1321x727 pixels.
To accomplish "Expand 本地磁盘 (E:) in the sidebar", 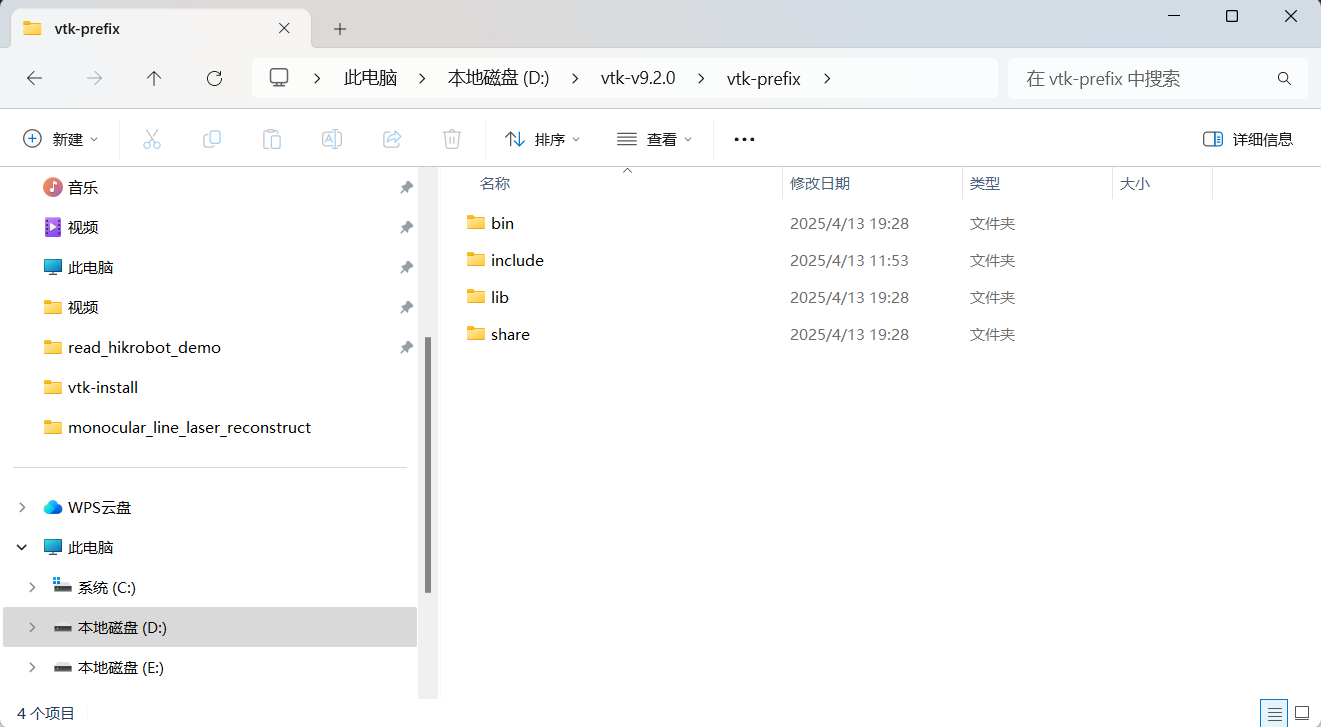I will 31,667.
